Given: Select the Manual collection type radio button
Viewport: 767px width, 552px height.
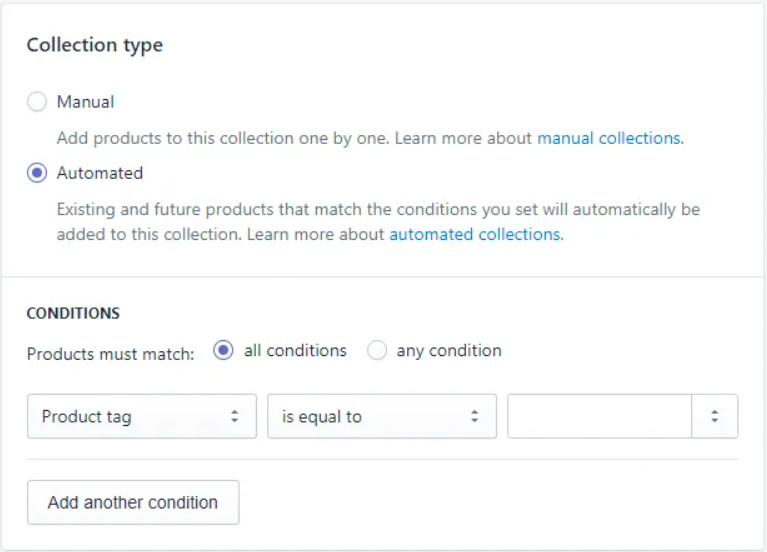Looking at the screenshot, I should coord(37,102).
